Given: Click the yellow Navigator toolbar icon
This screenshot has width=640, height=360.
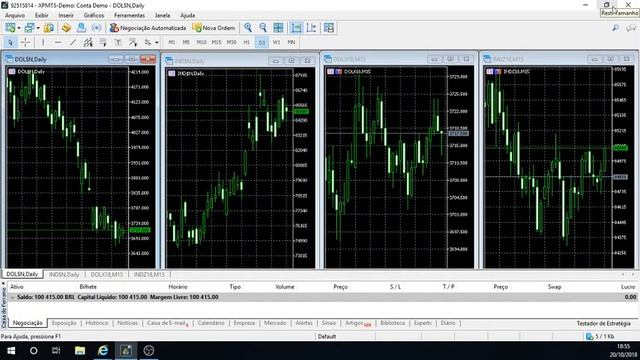Looking at the screenshot, I should [x=66, y=28].
